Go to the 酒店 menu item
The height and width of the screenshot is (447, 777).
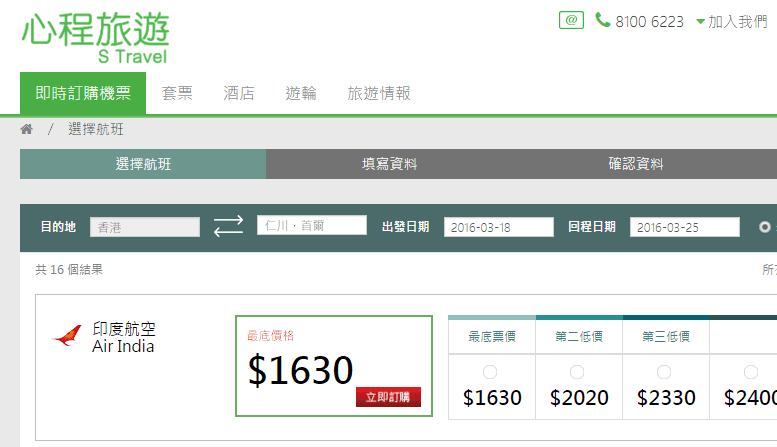[x=239, y=93]
